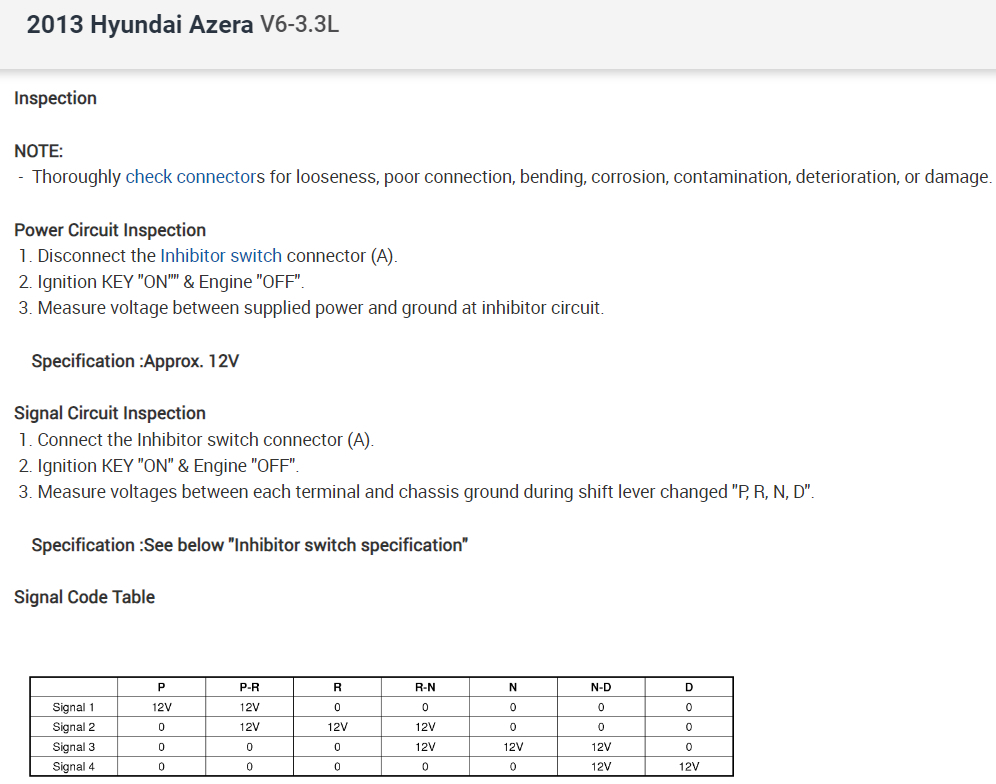This screenshot has width=996, height=784.
Task: Click the 'Signal 2' row label
Action: tap(74, 727)
